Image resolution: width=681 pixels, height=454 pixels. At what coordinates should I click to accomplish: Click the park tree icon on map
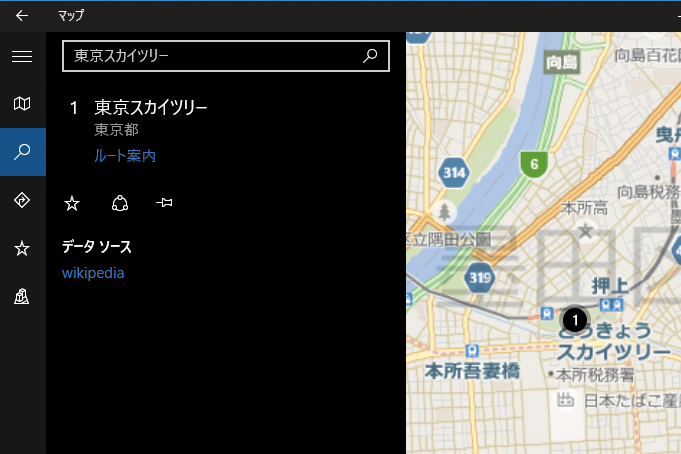[x=444, y=212]
